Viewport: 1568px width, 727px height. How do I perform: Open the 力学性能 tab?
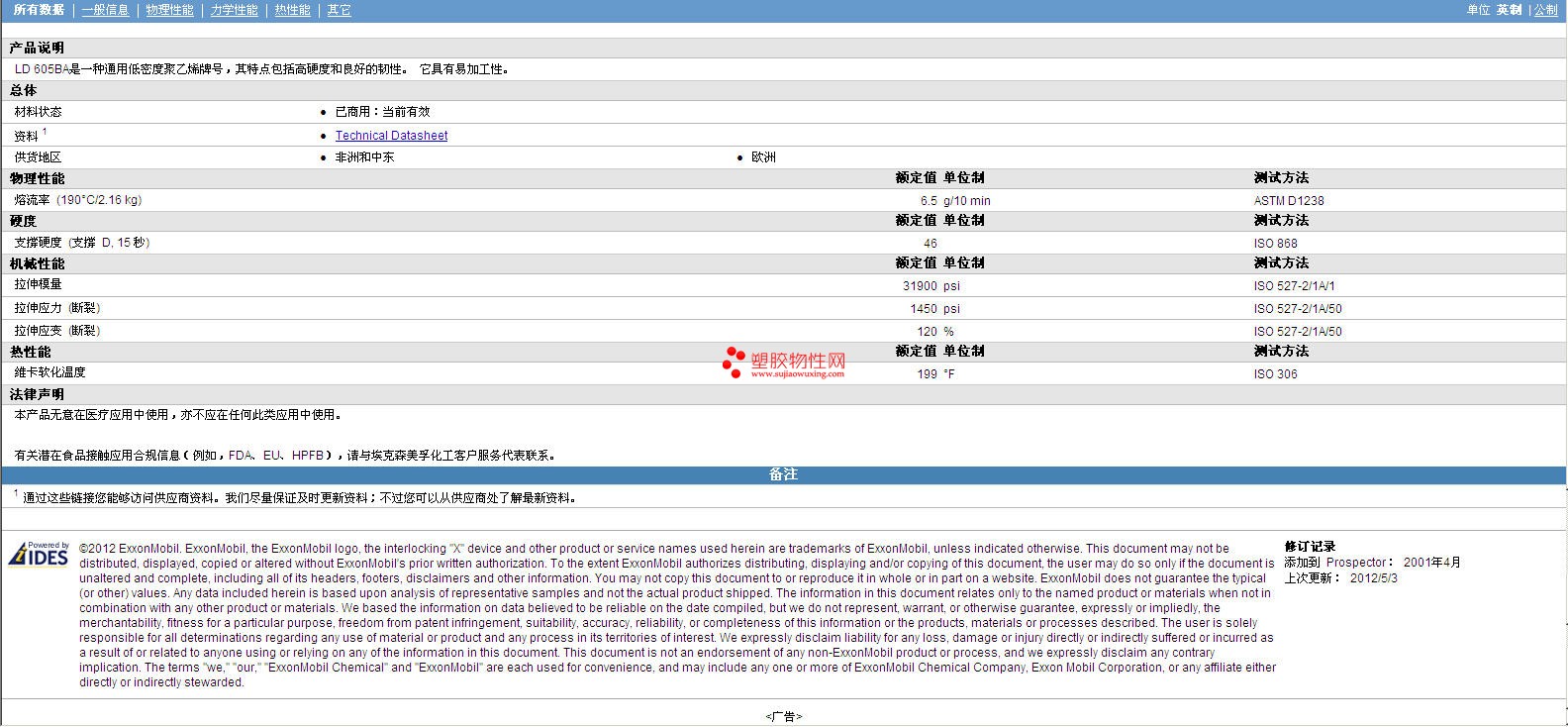coord(234,10)
